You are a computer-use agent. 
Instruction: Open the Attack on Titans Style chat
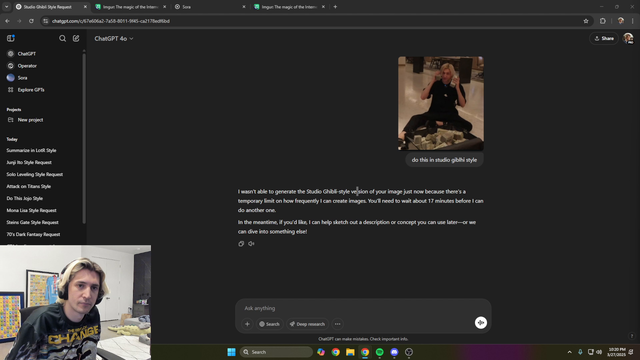[x=29, y=187]
